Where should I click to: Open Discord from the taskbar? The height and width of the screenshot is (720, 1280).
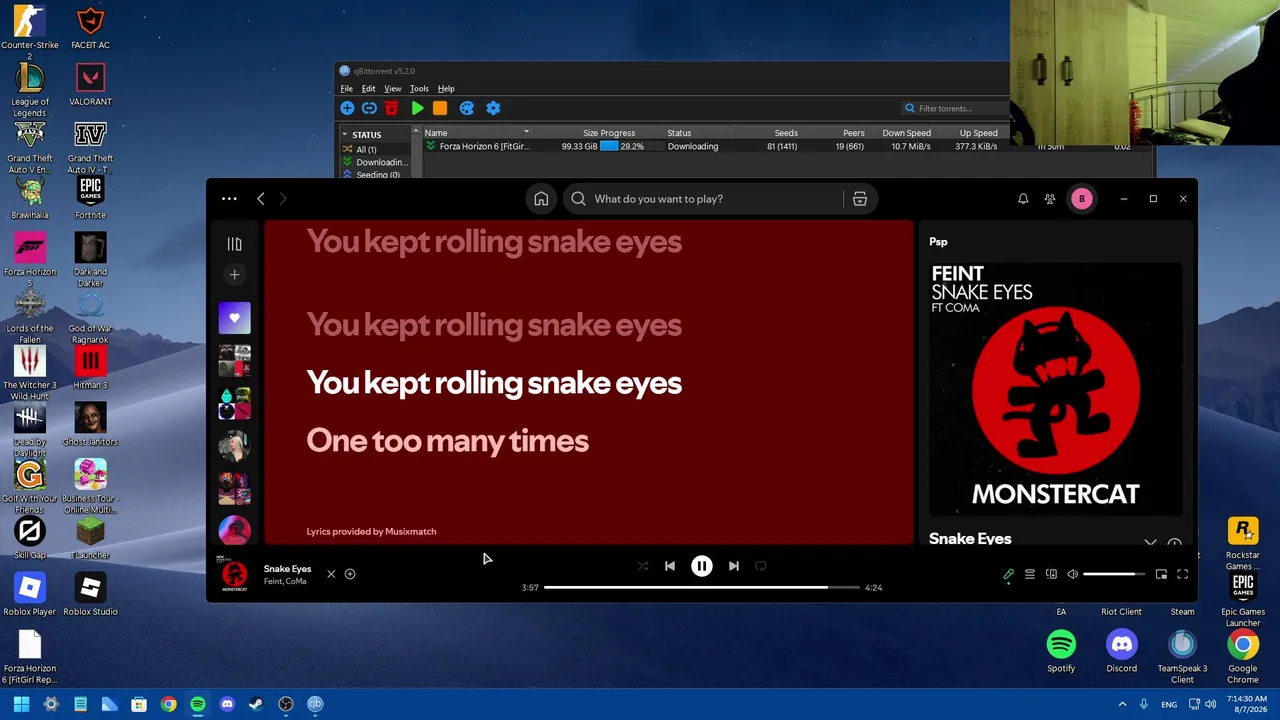(227, 704)
